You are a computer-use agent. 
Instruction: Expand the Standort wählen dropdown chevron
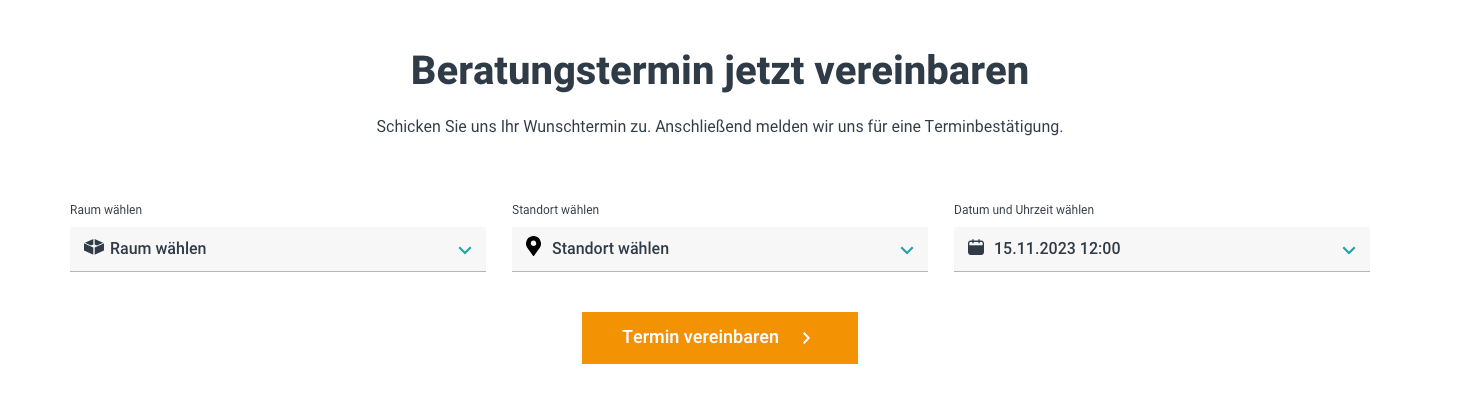(x=907, y=250)
